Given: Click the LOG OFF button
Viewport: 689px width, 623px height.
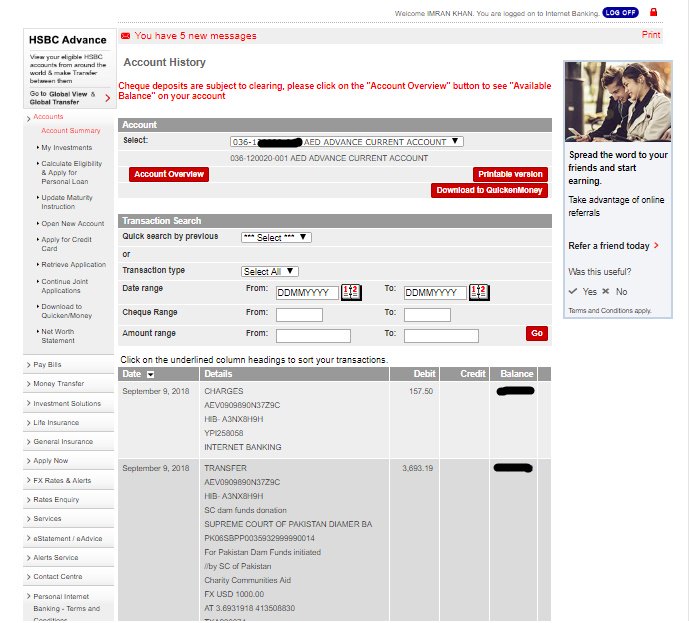Looking at the screenshot, I should tap(620, 12).
